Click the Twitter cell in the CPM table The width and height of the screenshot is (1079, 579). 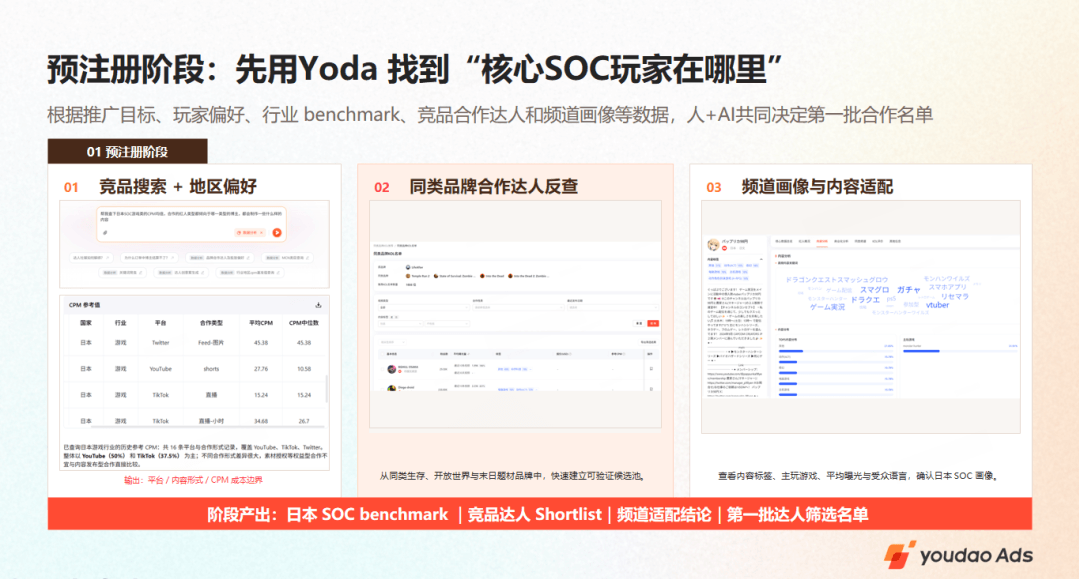[x=160, y=343]
